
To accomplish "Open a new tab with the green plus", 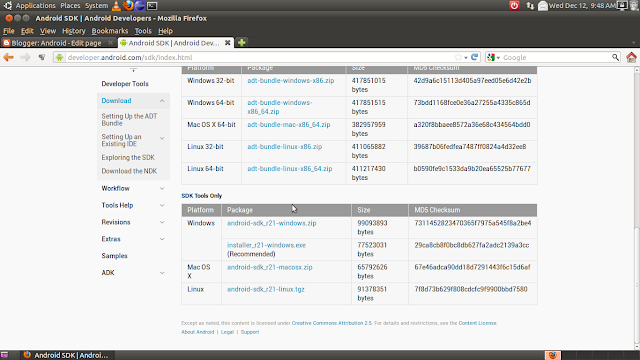I will pyautogui.click(x=242, y=42).
